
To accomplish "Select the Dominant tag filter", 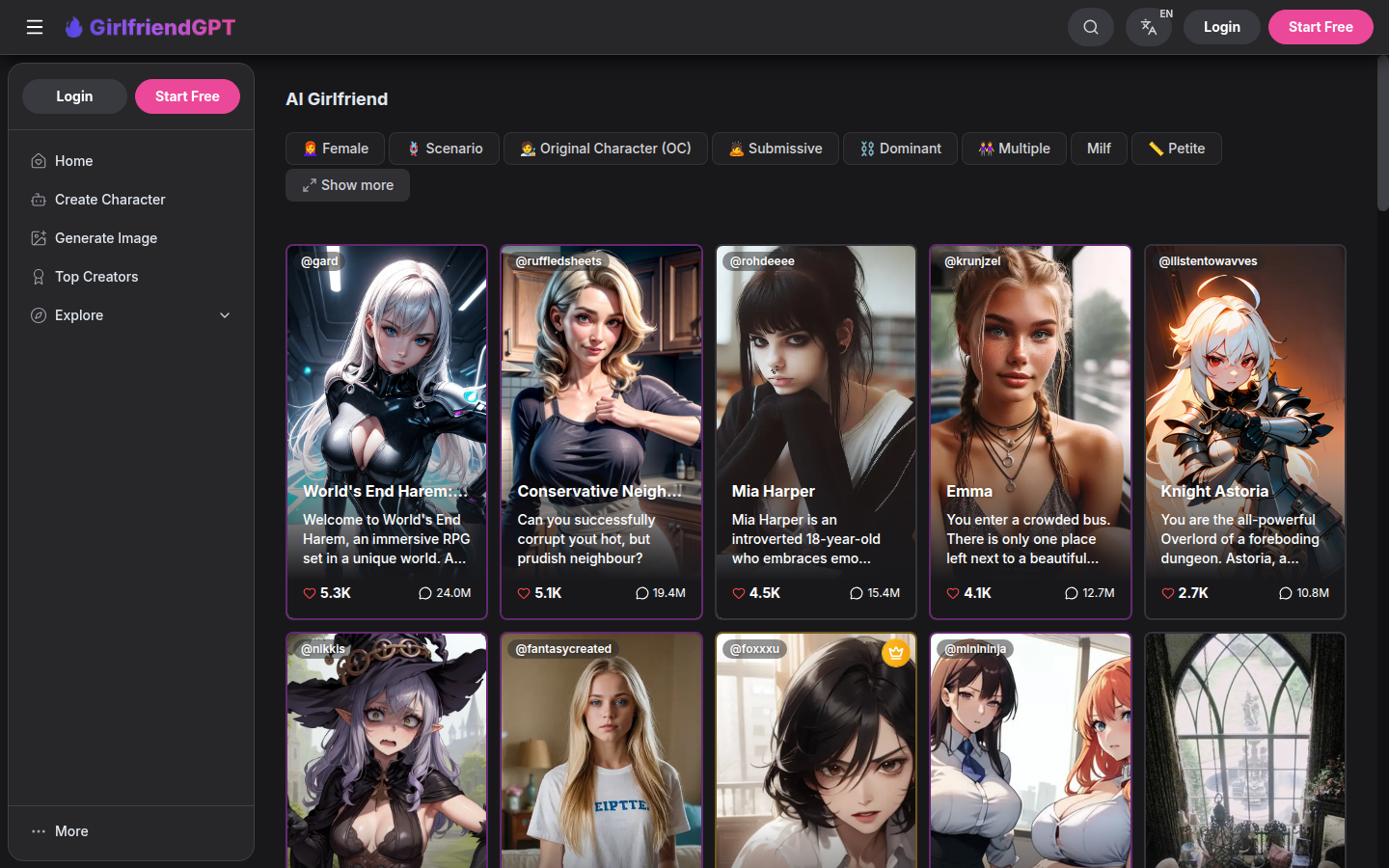I will 900,149.
